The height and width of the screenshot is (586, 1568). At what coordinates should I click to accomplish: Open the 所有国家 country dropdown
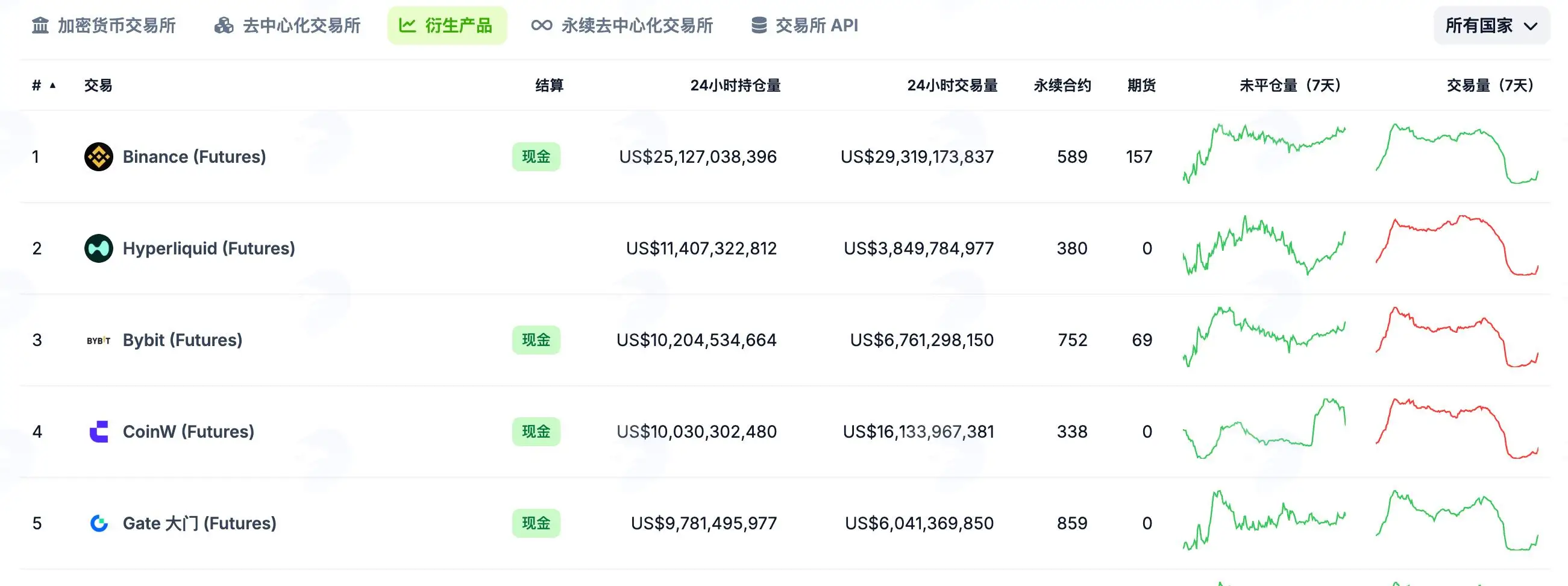[1491, 25]
